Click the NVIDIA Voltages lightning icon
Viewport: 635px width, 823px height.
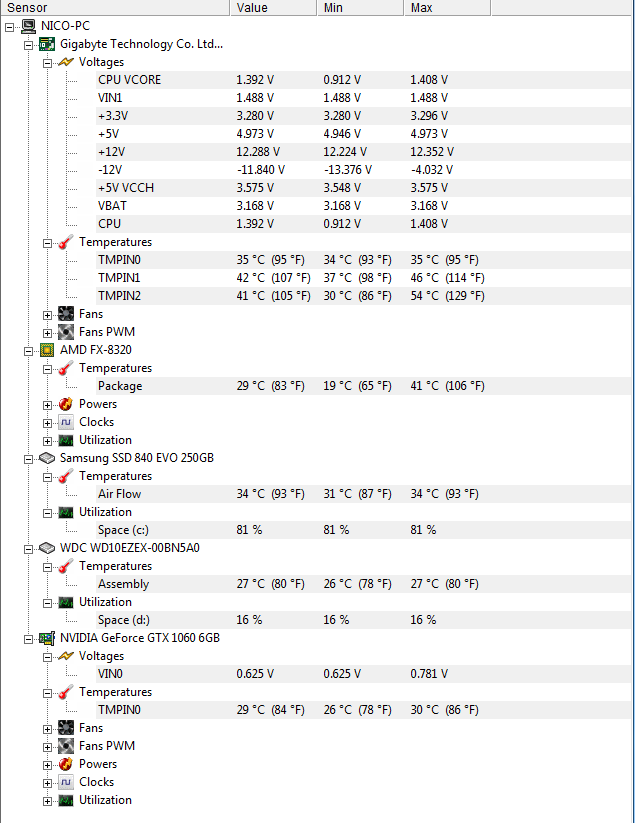[x=66, y=656]
